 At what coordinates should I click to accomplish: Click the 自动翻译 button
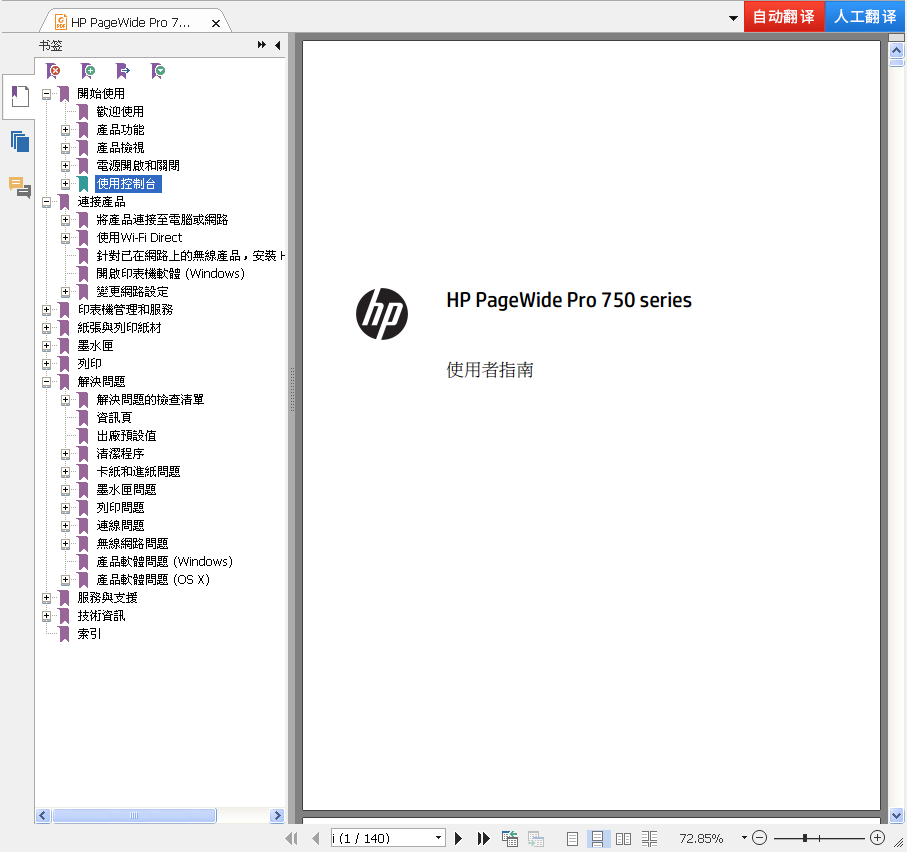click(x=784, y=16)
